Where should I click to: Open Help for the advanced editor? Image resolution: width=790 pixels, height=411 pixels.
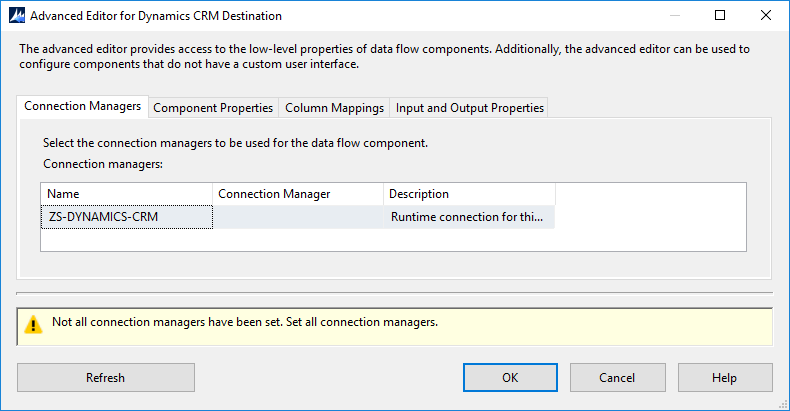tap(725, 378)
